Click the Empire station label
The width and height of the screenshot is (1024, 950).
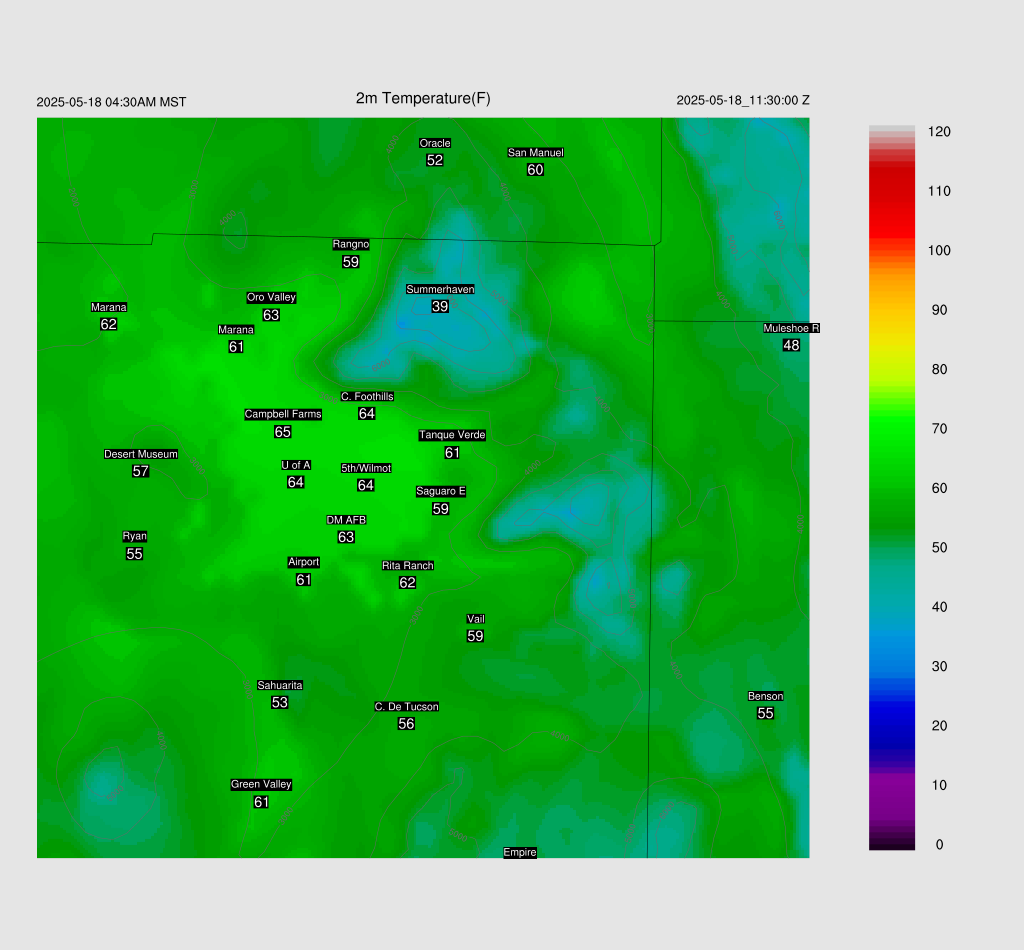coord(520,852)
